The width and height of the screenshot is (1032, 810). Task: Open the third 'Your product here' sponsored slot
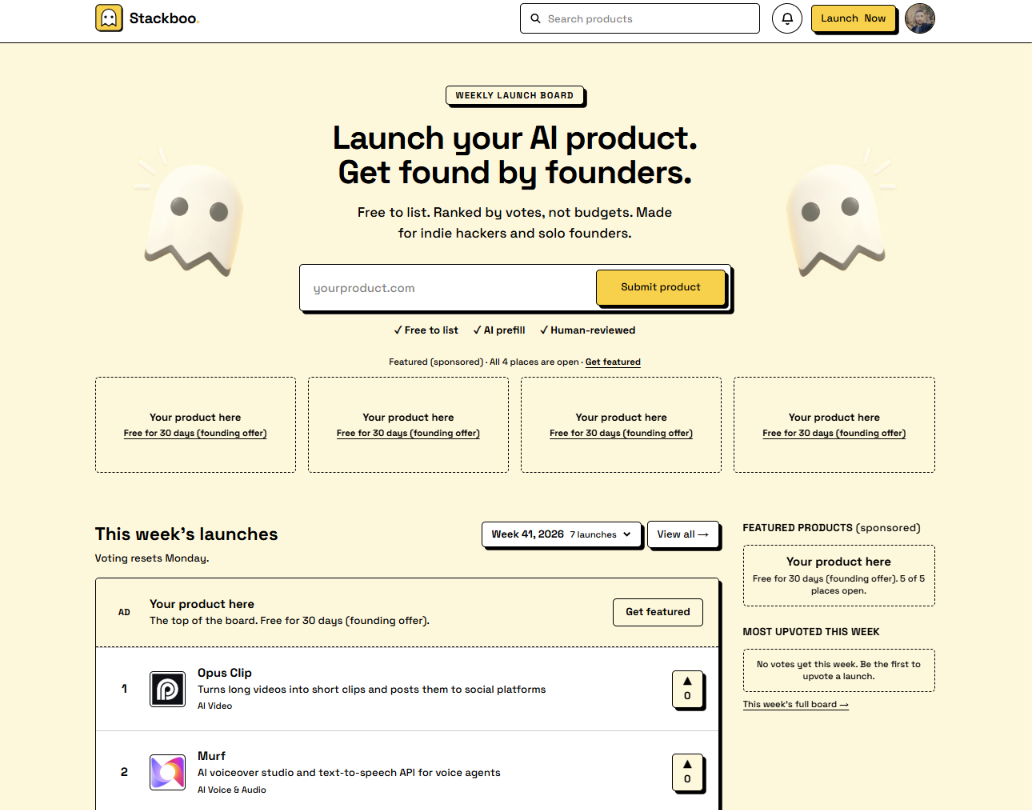tap(621, 425)
